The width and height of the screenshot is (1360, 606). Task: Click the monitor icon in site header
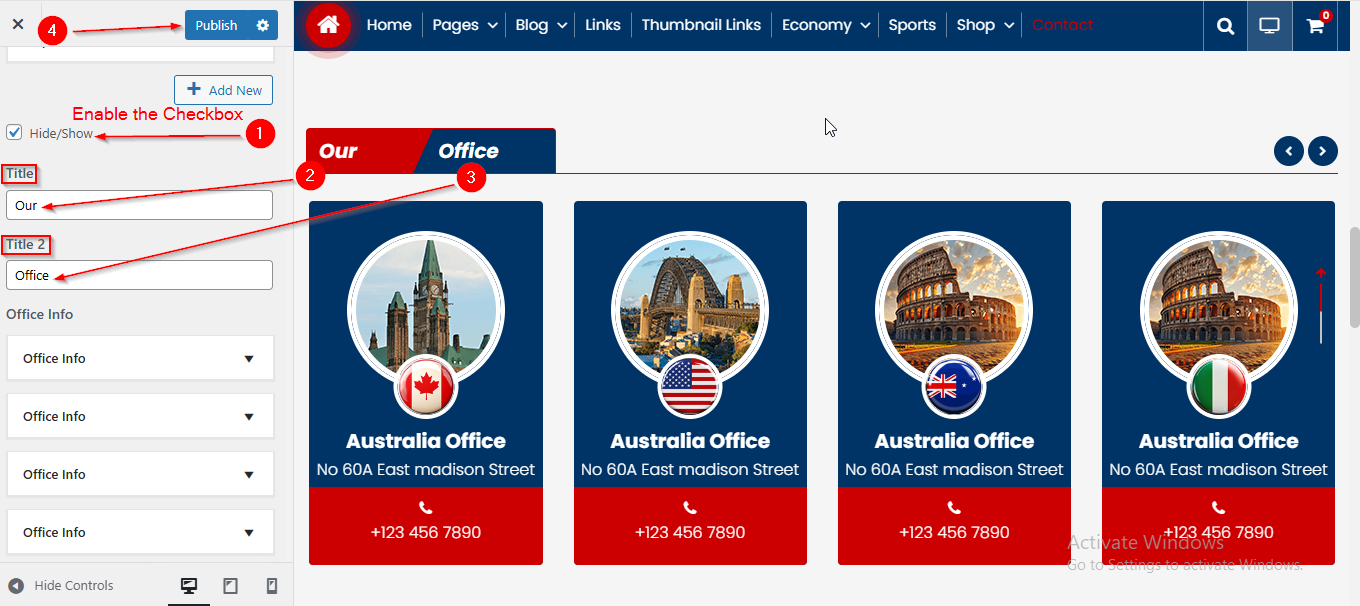click(x=1269, y=26)
